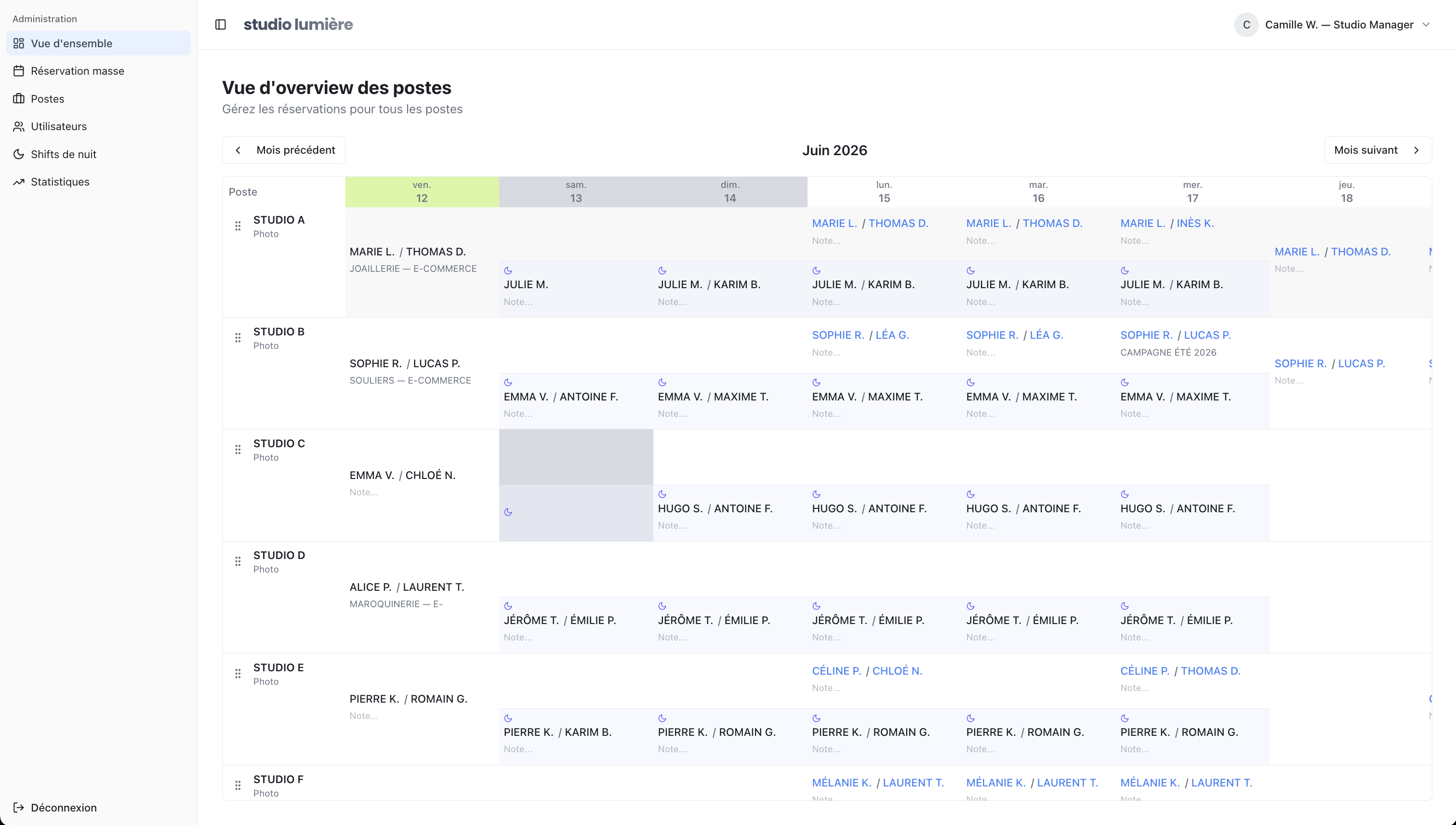Grab the drag handle for STUDIO D
1456x825 pixels.
(238, 561)
